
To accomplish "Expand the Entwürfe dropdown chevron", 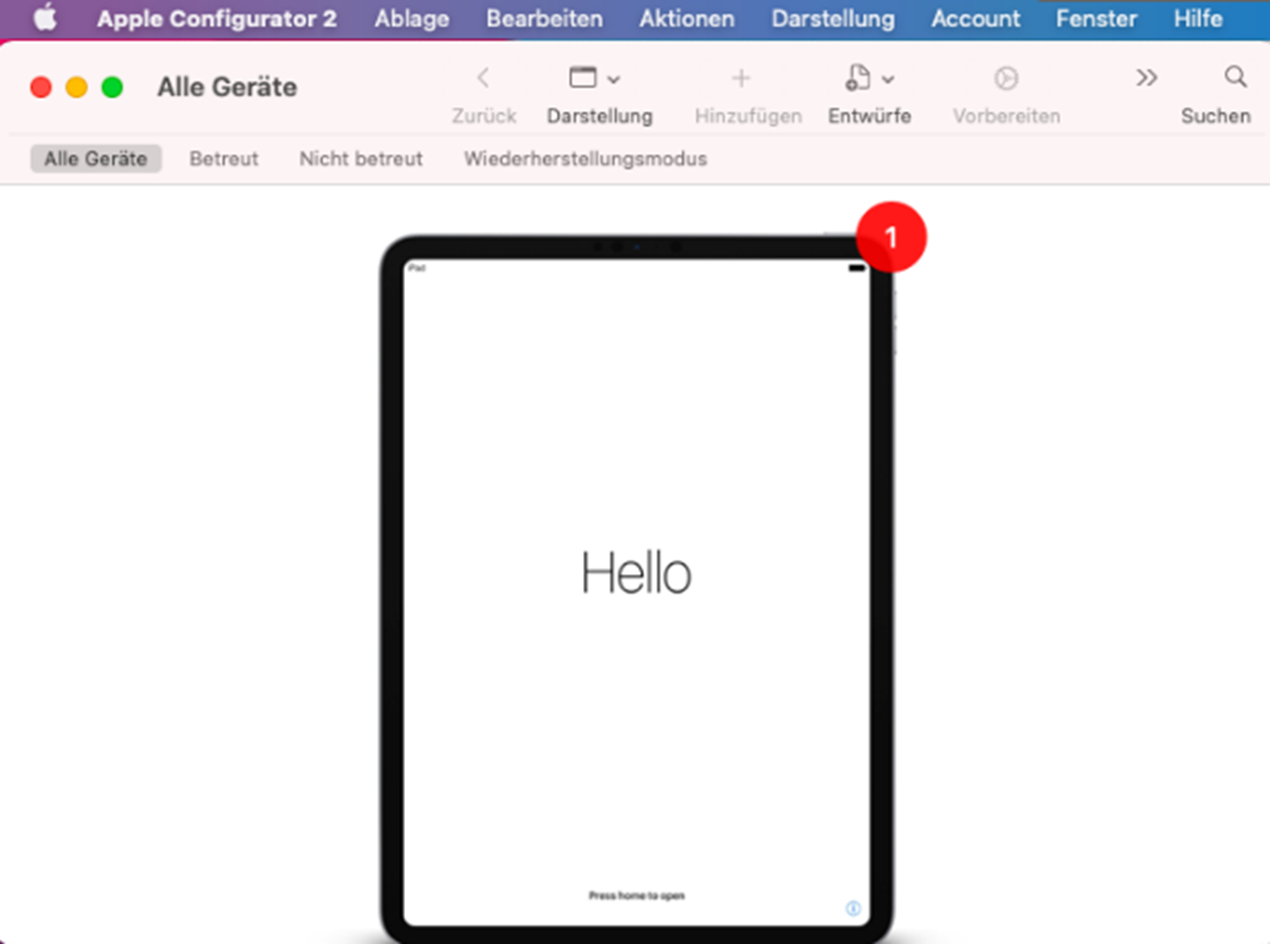I will point(887,79).
